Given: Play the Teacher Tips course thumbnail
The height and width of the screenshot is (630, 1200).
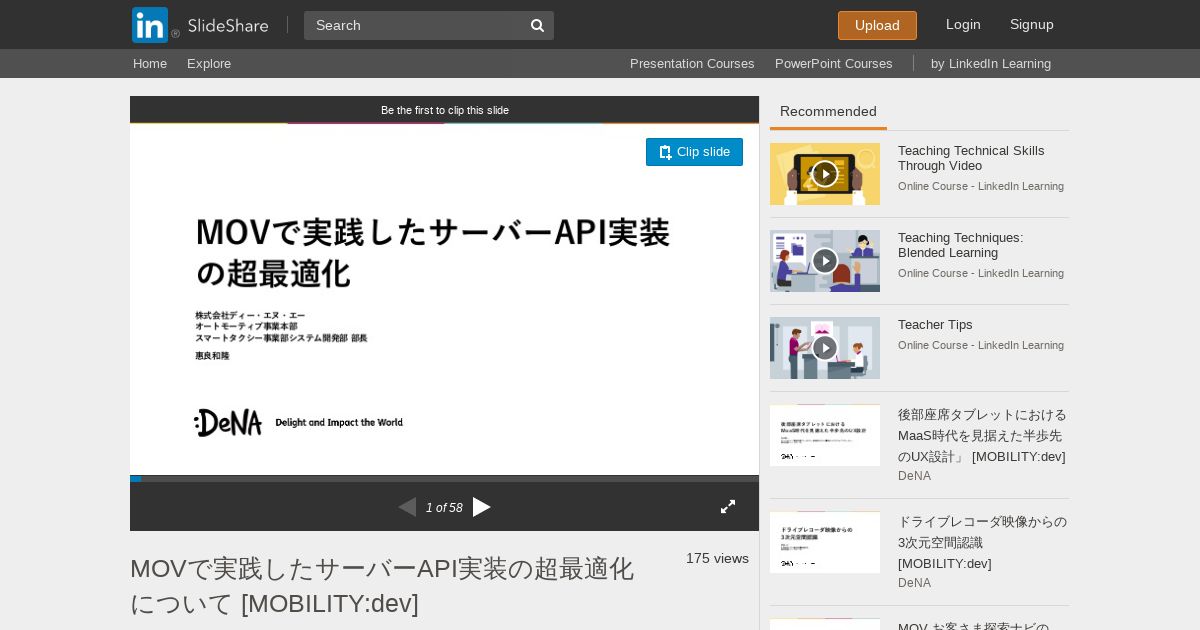Looking at the screenshot, I should click(x=825, y=348).
